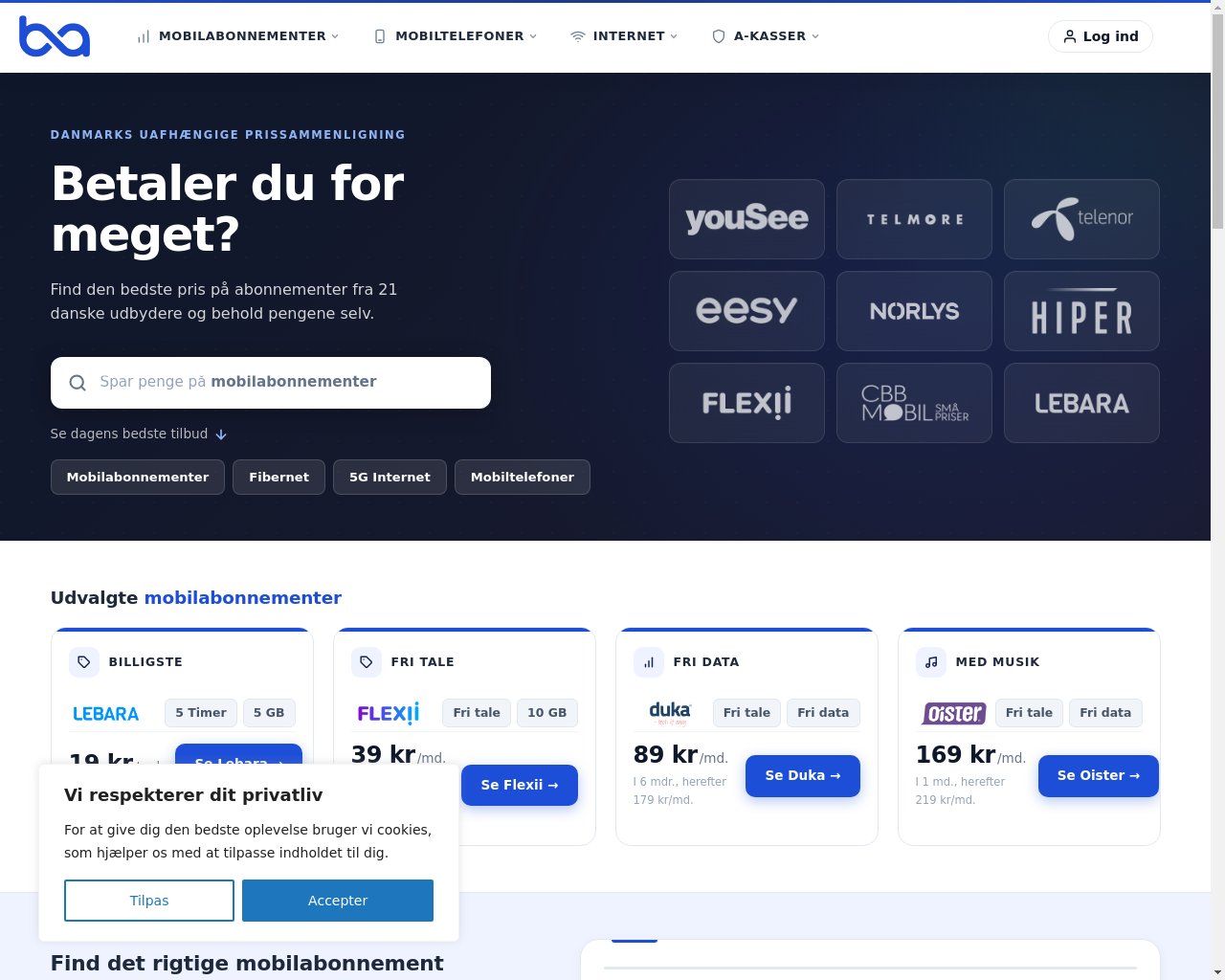Click the tag icon on Billigste card
This screenshot has width=1225, height=980.
point(84,662)
